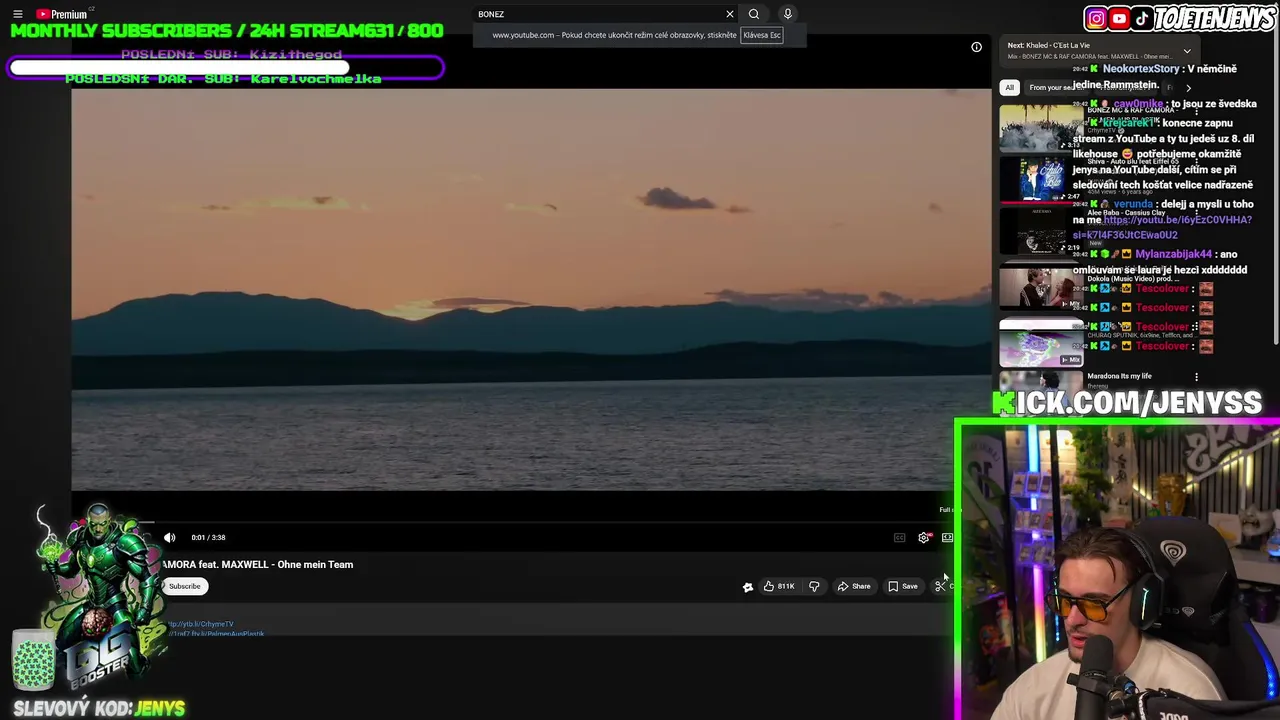
Task: Open the TikTok icon in overlay
Action: 1142,18
